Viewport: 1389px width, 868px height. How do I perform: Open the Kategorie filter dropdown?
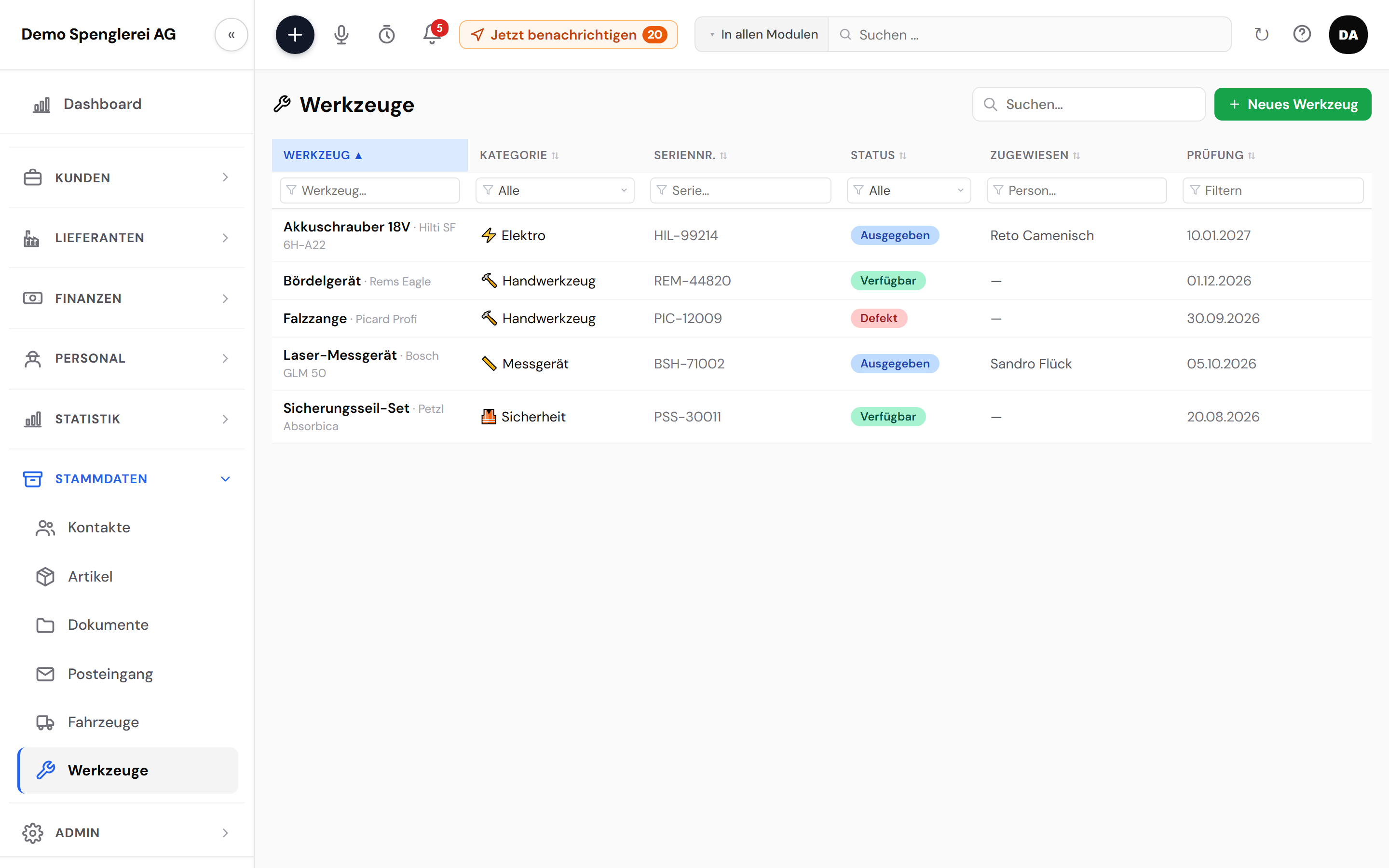pos(555,190)
